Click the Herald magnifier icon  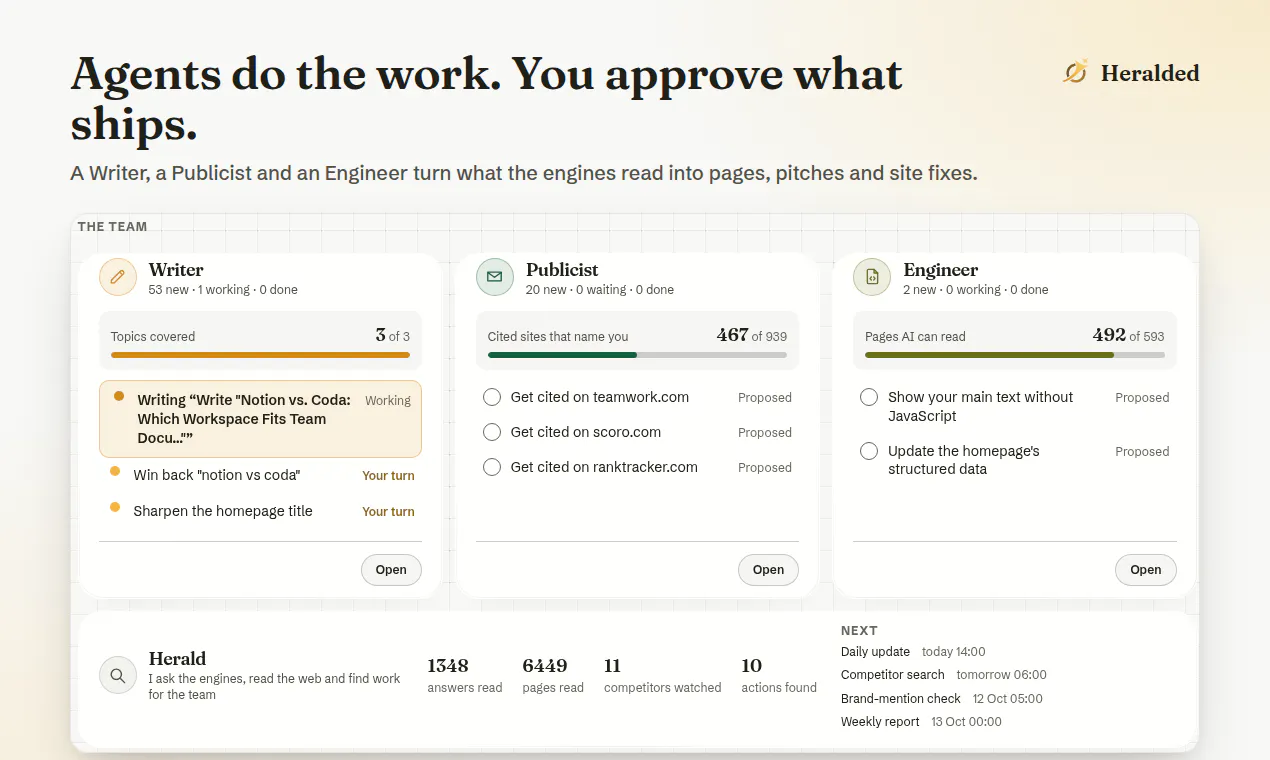pos(118,675)
